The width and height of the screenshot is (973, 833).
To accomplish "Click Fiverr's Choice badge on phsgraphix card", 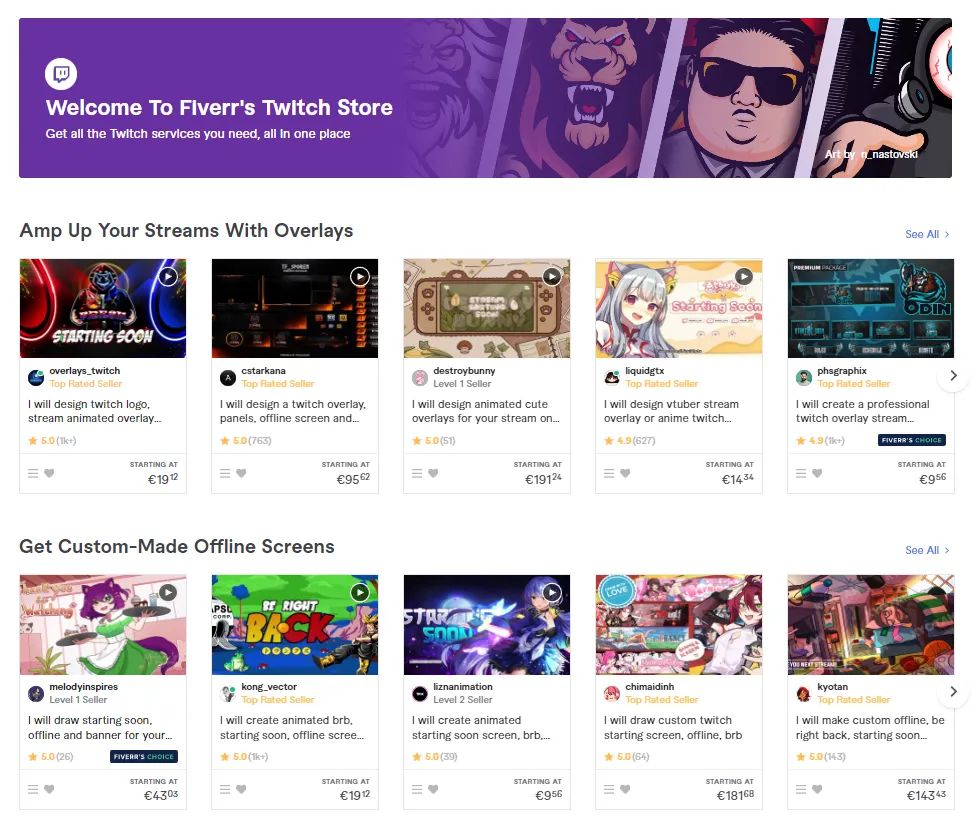I will click(x=912, y=440).
